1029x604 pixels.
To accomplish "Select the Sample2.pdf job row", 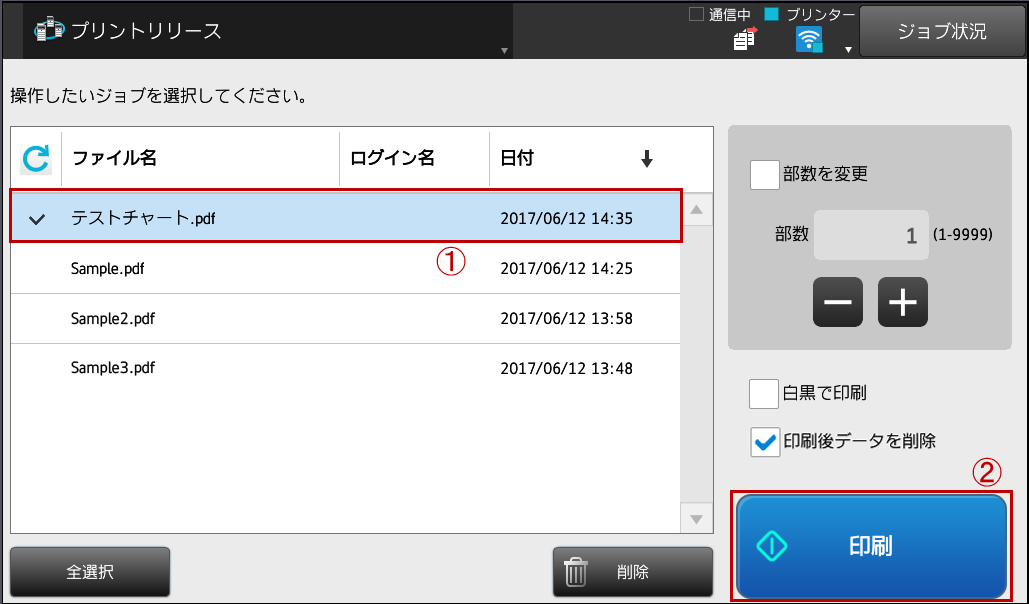I will pos(345,318).
